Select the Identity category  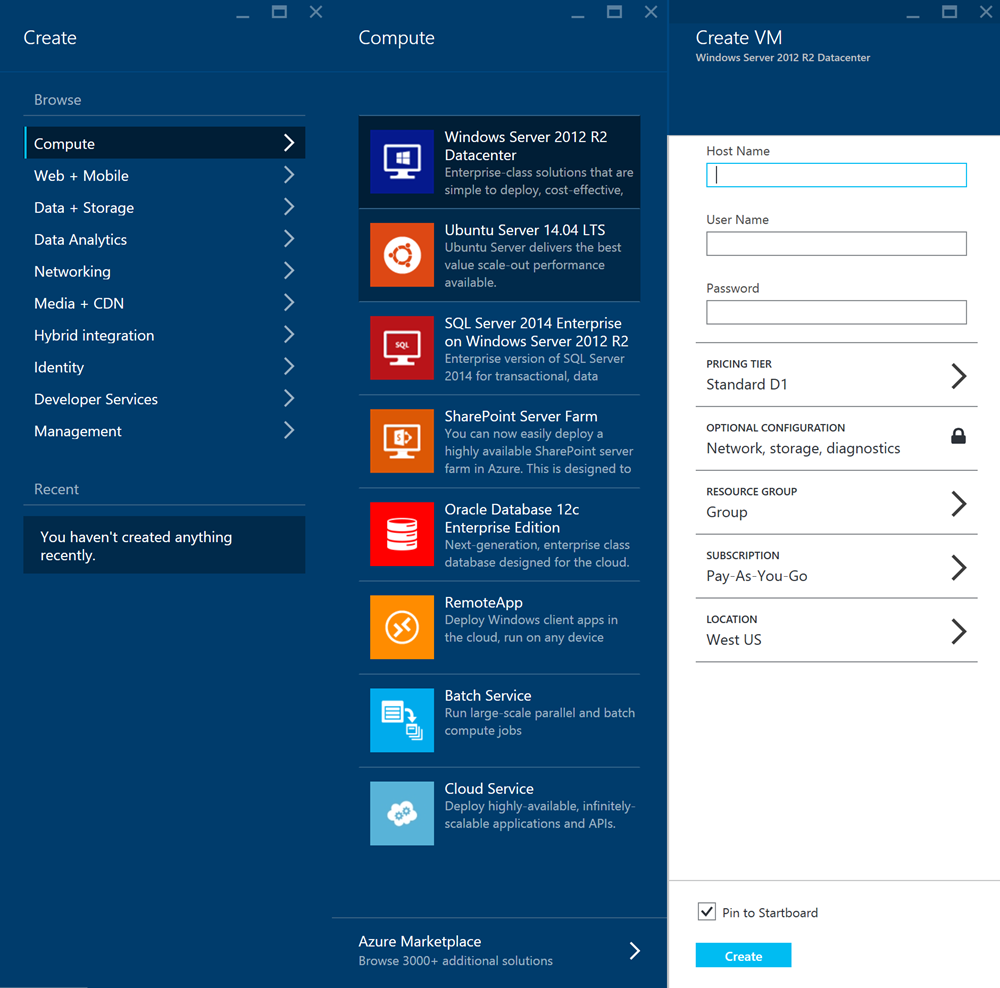click(x=165, y=367)
